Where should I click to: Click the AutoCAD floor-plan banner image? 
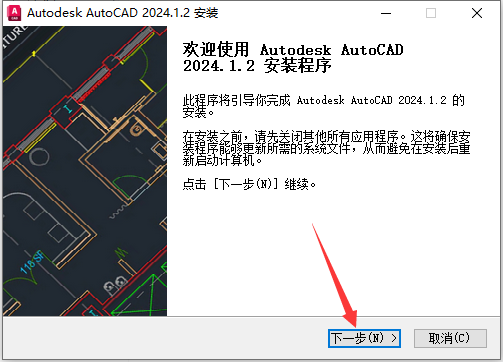[x=85, y=171]
